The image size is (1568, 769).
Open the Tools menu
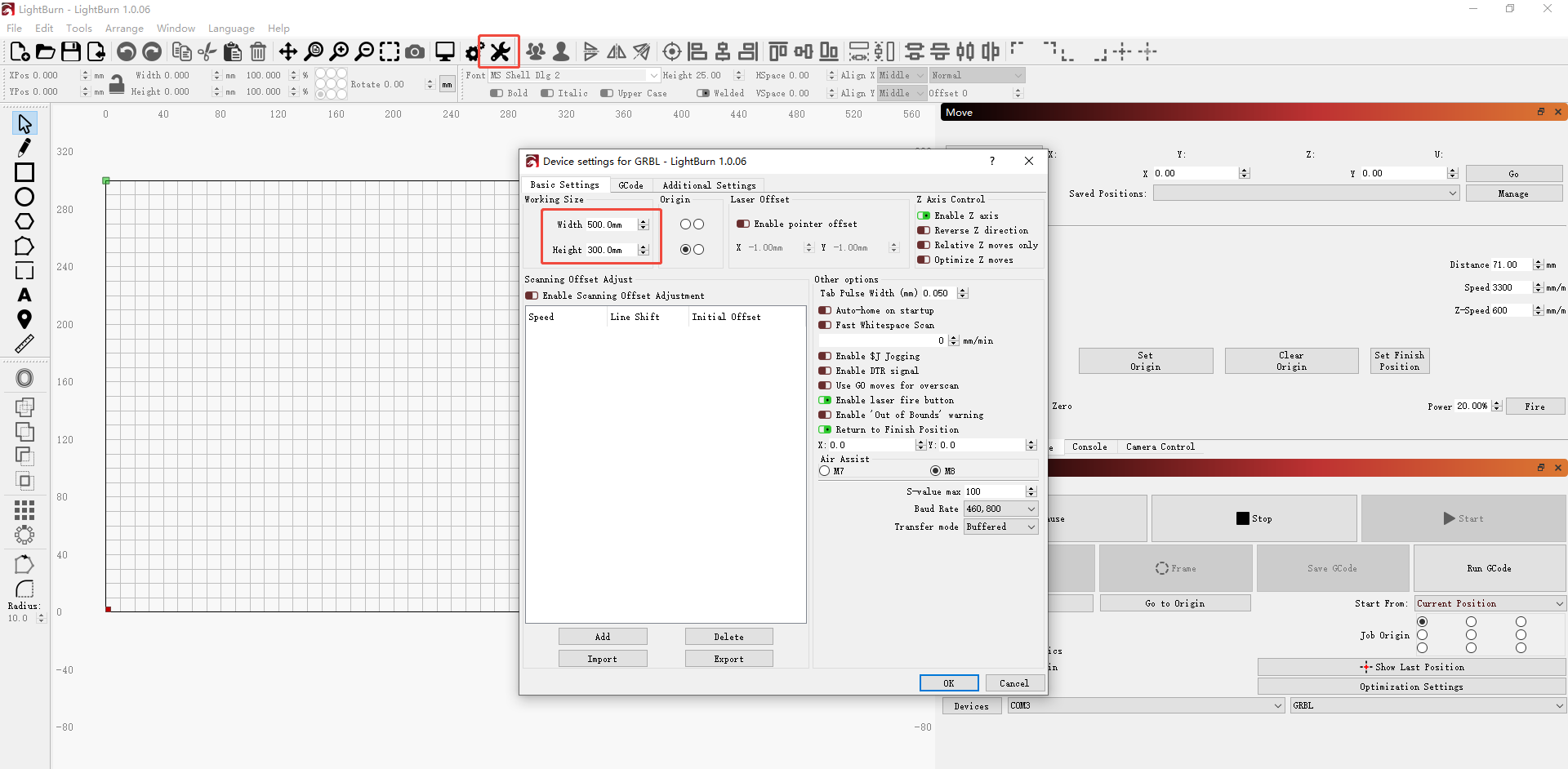click(79, 28)
